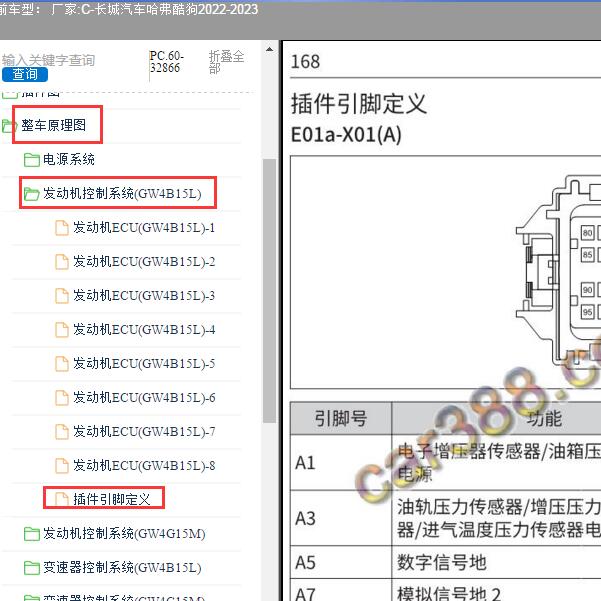
Task: Click the 电子增压器传感器 function cell
Action: [496, 463]
